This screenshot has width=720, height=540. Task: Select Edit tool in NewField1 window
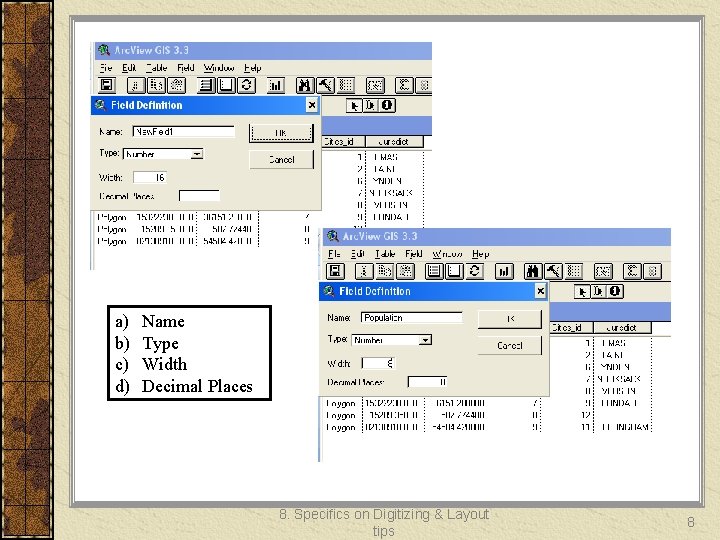click(370, 106)
